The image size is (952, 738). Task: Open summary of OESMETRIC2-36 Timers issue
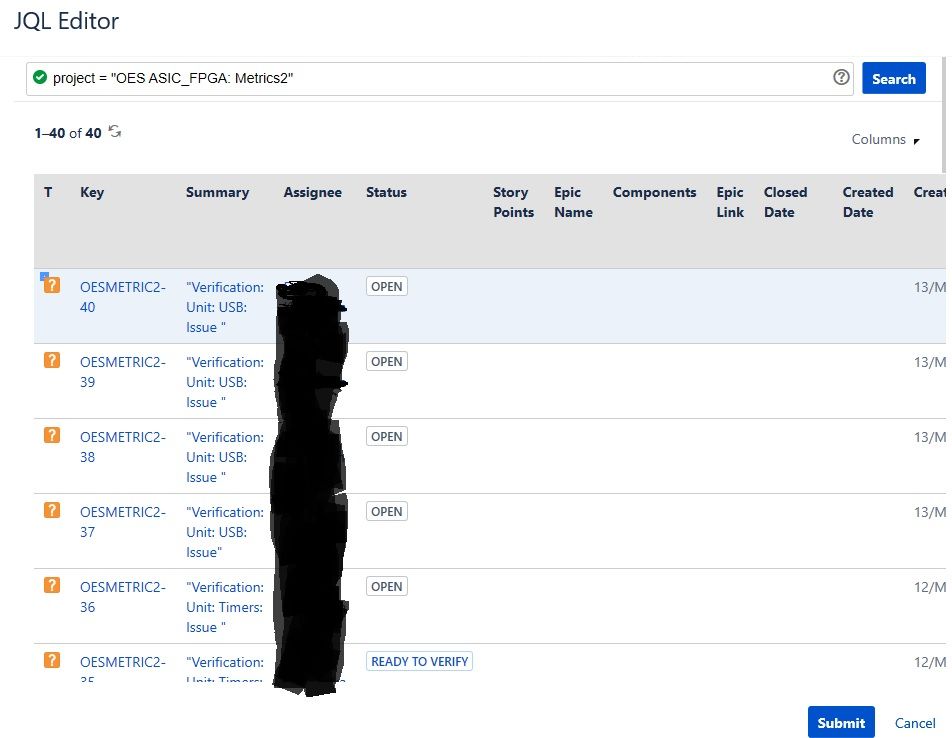coord(225,607)
